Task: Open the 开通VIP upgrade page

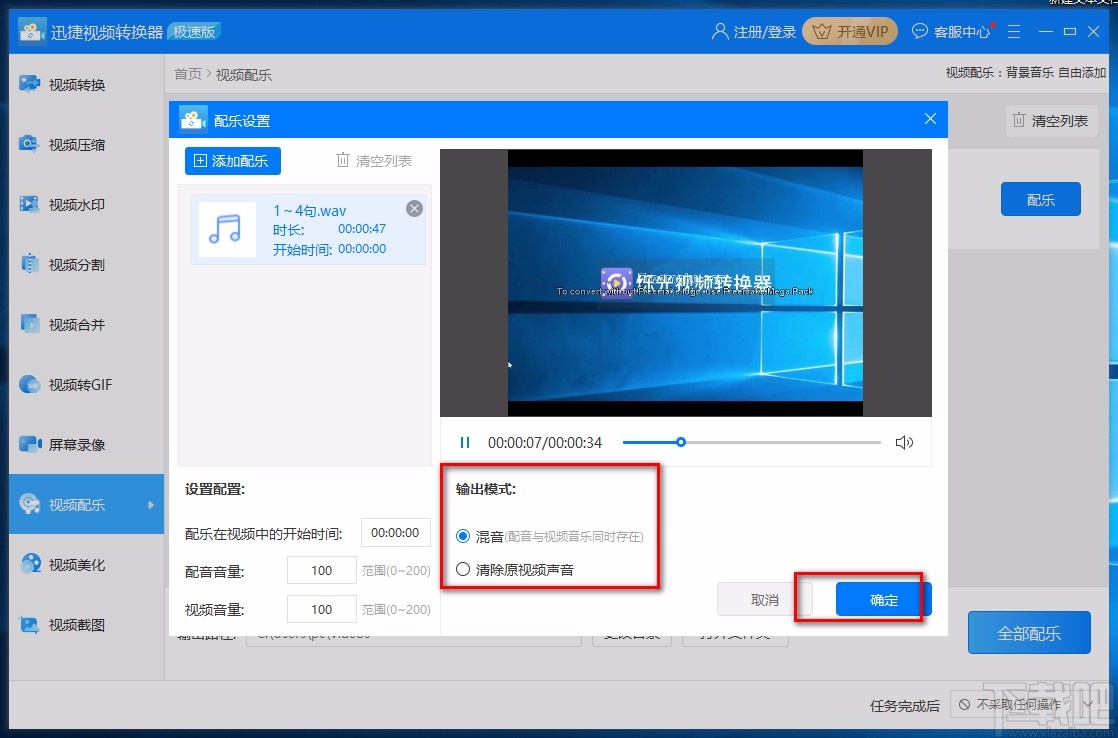Action: click(x=849, y=31)
